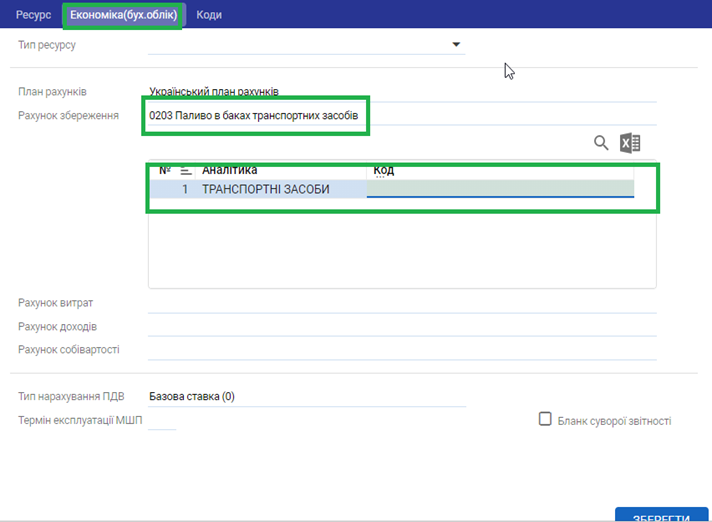Click the Термін експлуатації МШП input
The width and height of the screenshot is (712, 522).
162,421
